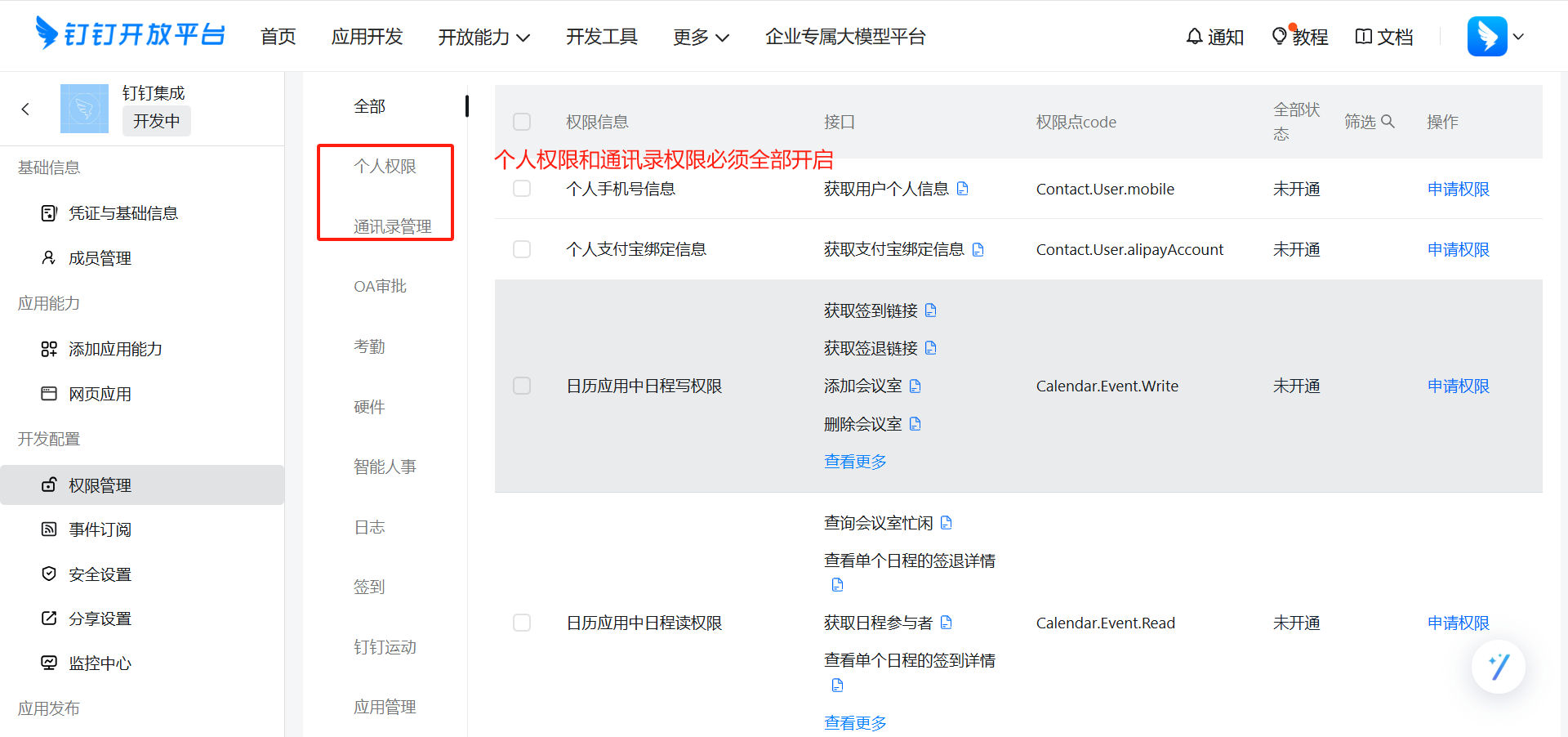
Task: Click the 监控中心 monitor icon
Action: tap(49, 663)
